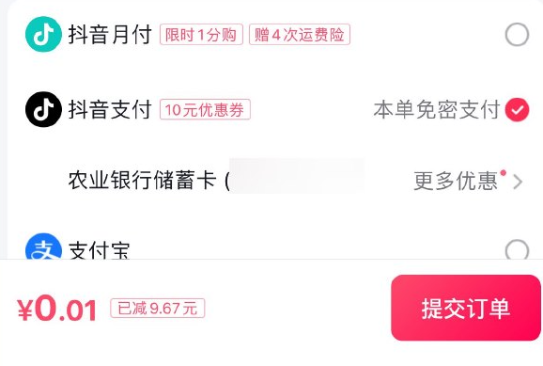Click the 限时1分购 promo tag
The image size is (543, 366).
pyautogui.click(x=201, y=35)
